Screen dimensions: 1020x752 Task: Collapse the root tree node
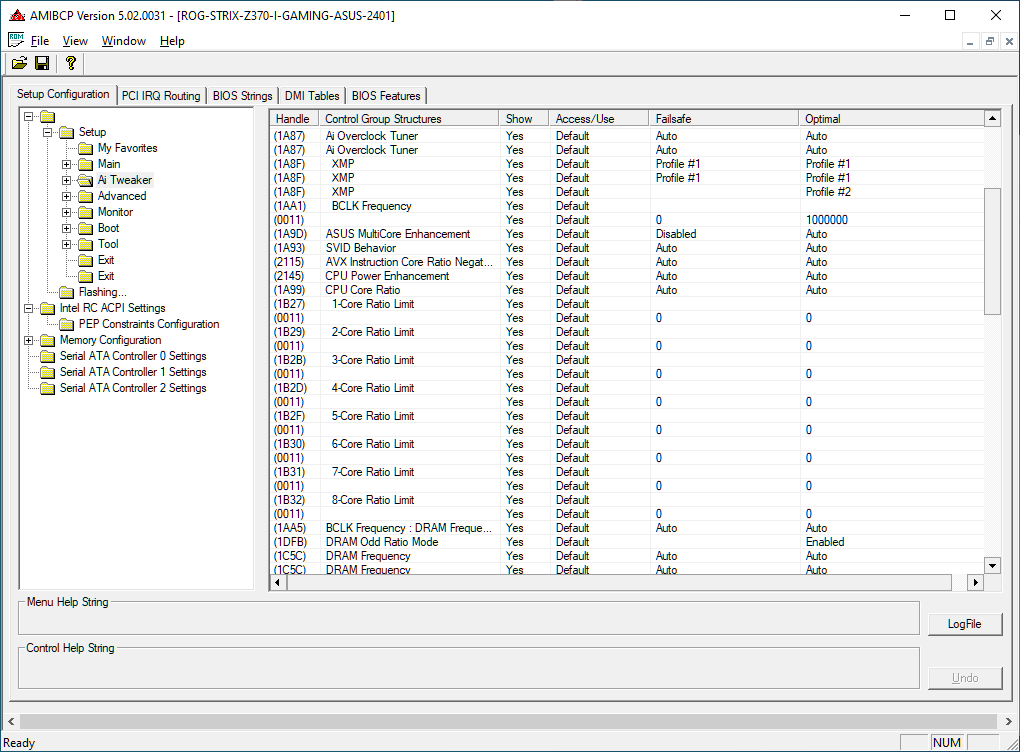coord(29,116)
